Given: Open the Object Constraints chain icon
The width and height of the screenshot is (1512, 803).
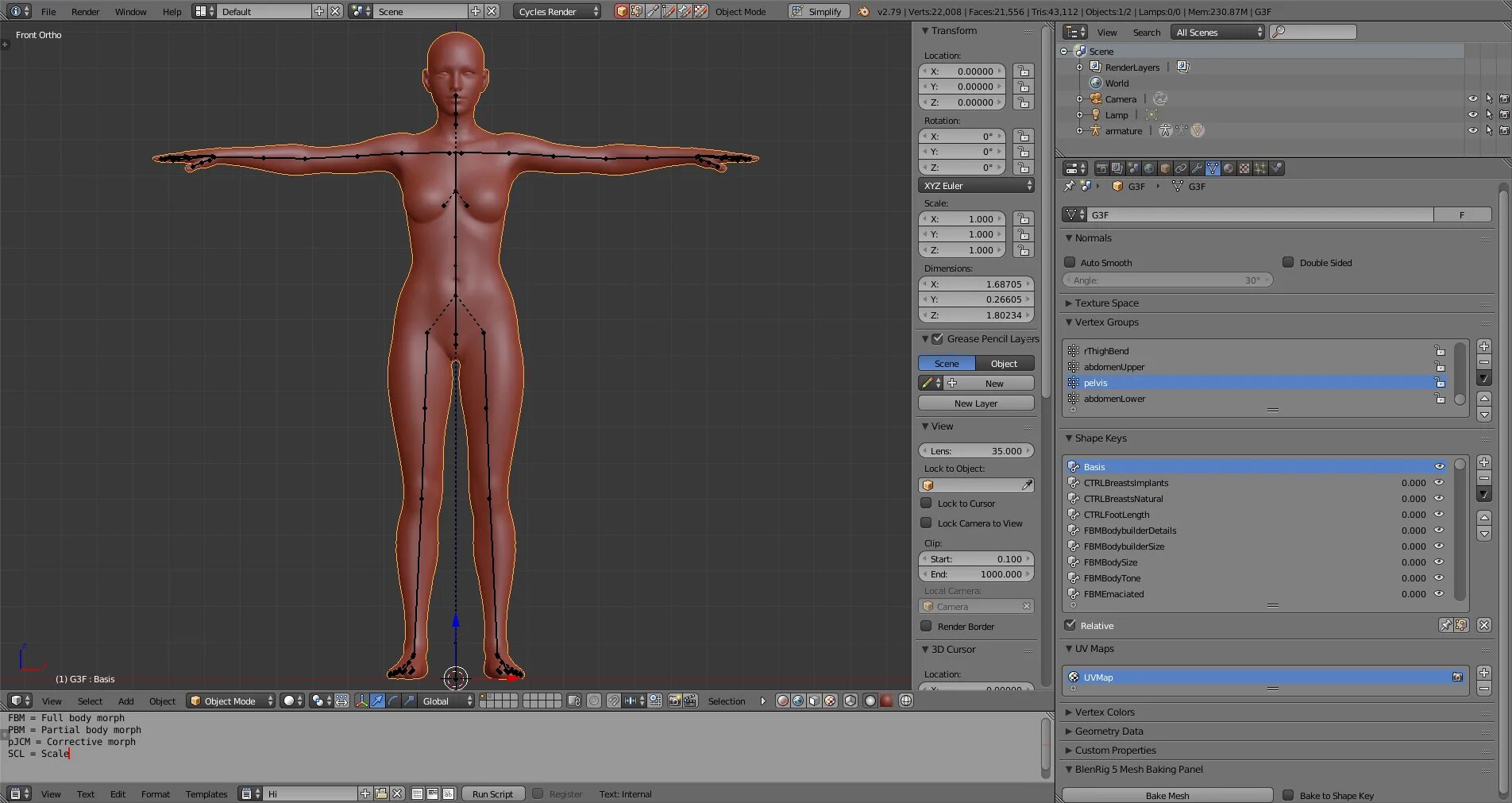Looking at the screenshot, I should (x=1181, y=168).
